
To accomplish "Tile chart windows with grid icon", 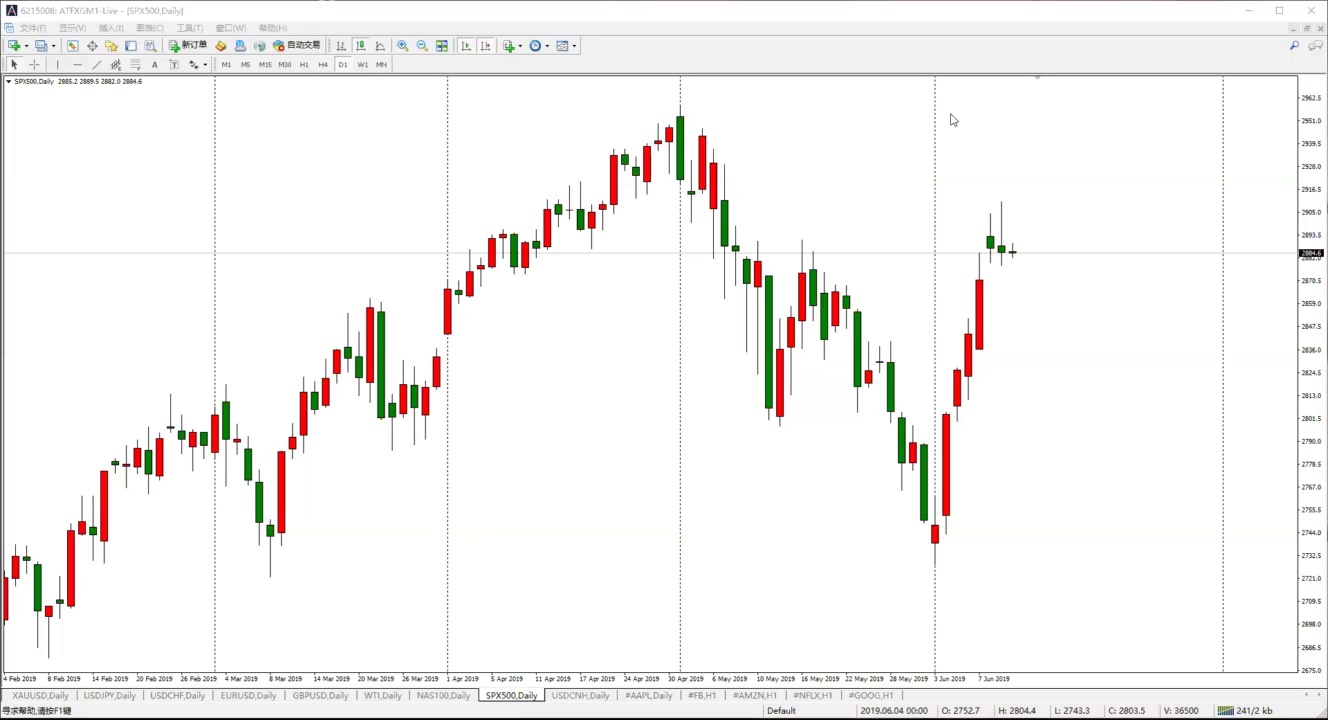I will click(442, 46).
